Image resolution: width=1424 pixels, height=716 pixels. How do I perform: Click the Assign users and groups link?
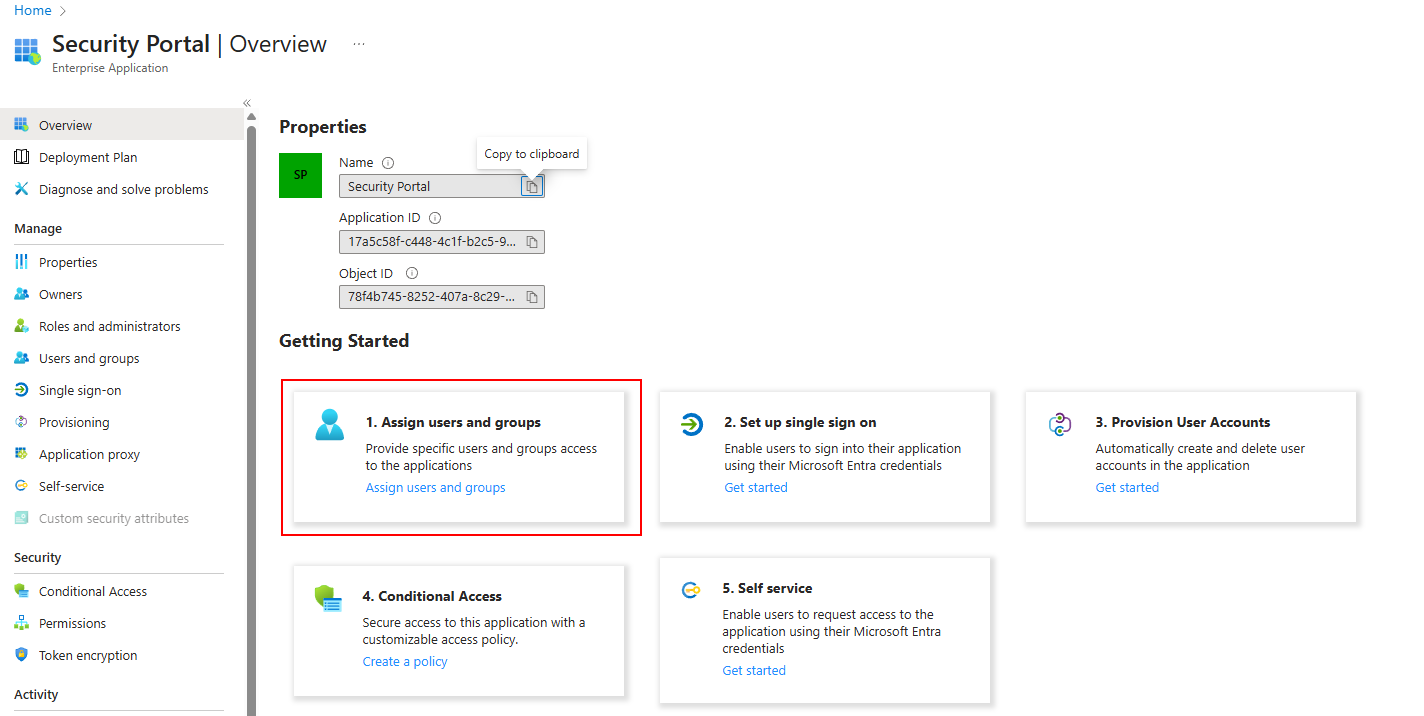pos(435,488)
